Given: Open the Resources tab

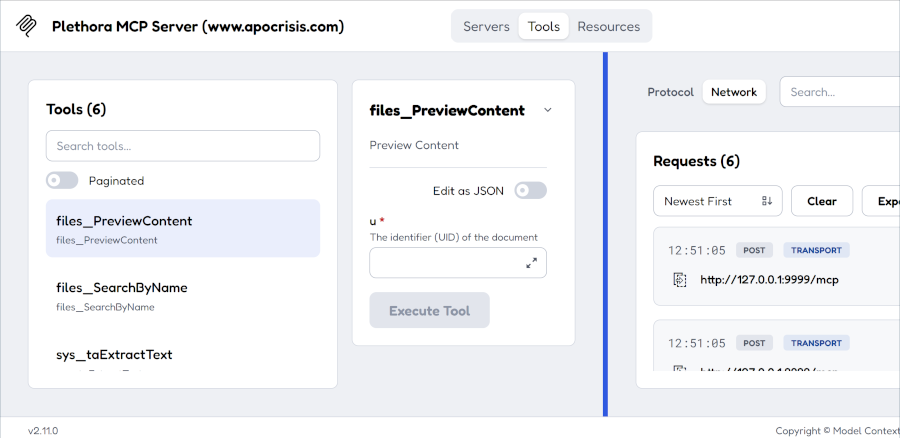Looking at the screenshot, I should click(608, 26).
